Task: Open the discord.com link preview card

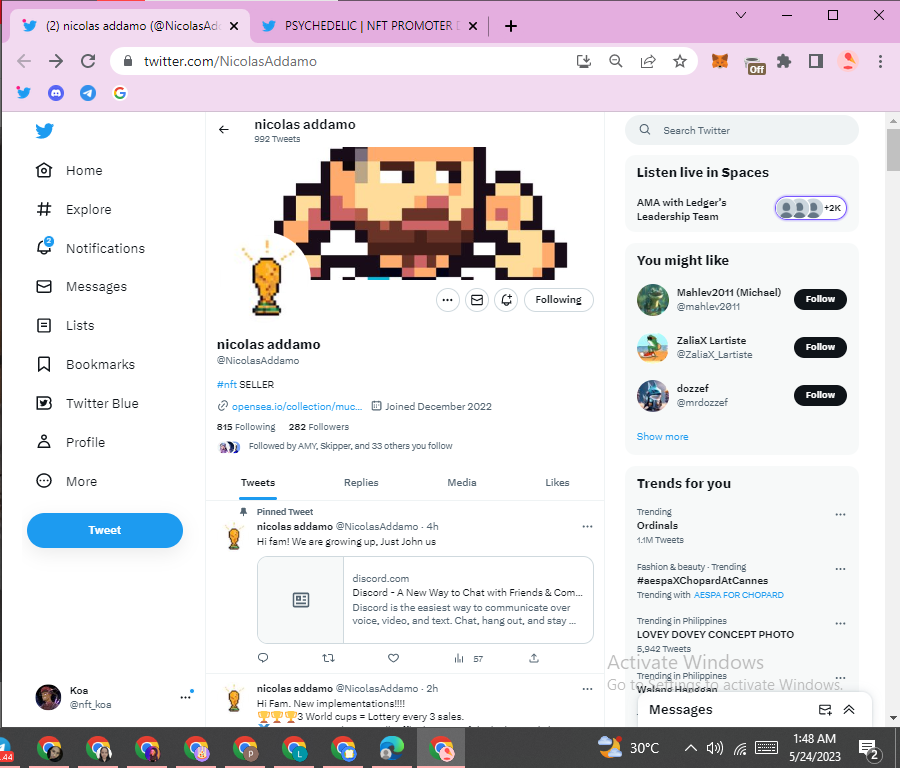Action: click(x=425, y=600)
